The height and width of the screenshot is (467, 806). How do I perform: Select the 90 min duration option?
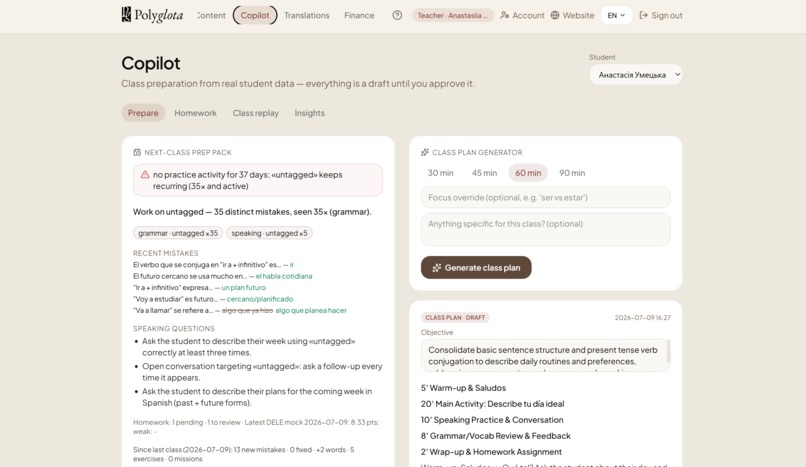(572, 173)
